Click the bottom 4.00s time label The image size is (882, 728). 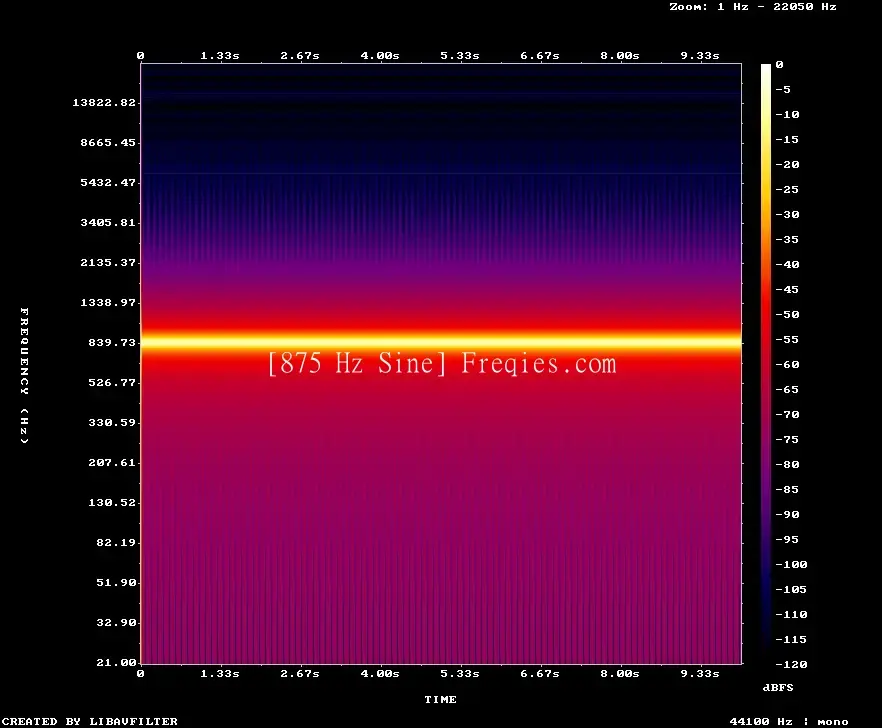point(380,673)
